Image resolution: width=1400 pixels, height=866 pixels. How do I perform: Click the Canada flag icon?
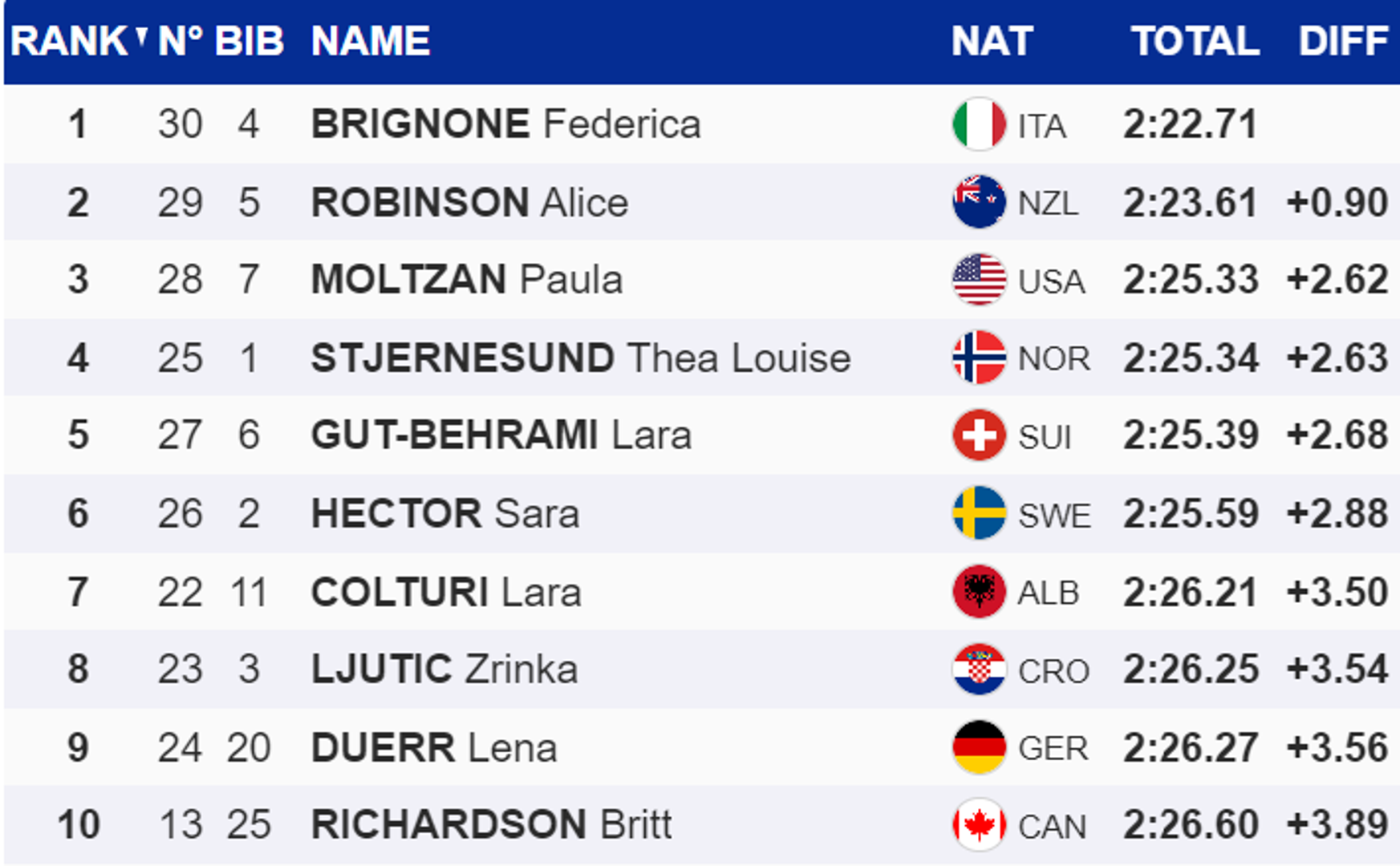[979, 825]
